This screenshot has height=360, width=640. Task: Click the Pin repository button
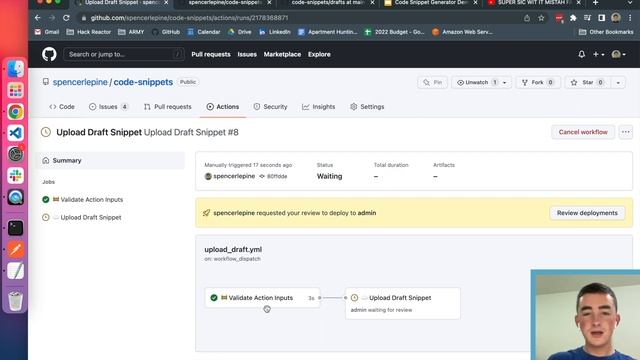(433, 82)
